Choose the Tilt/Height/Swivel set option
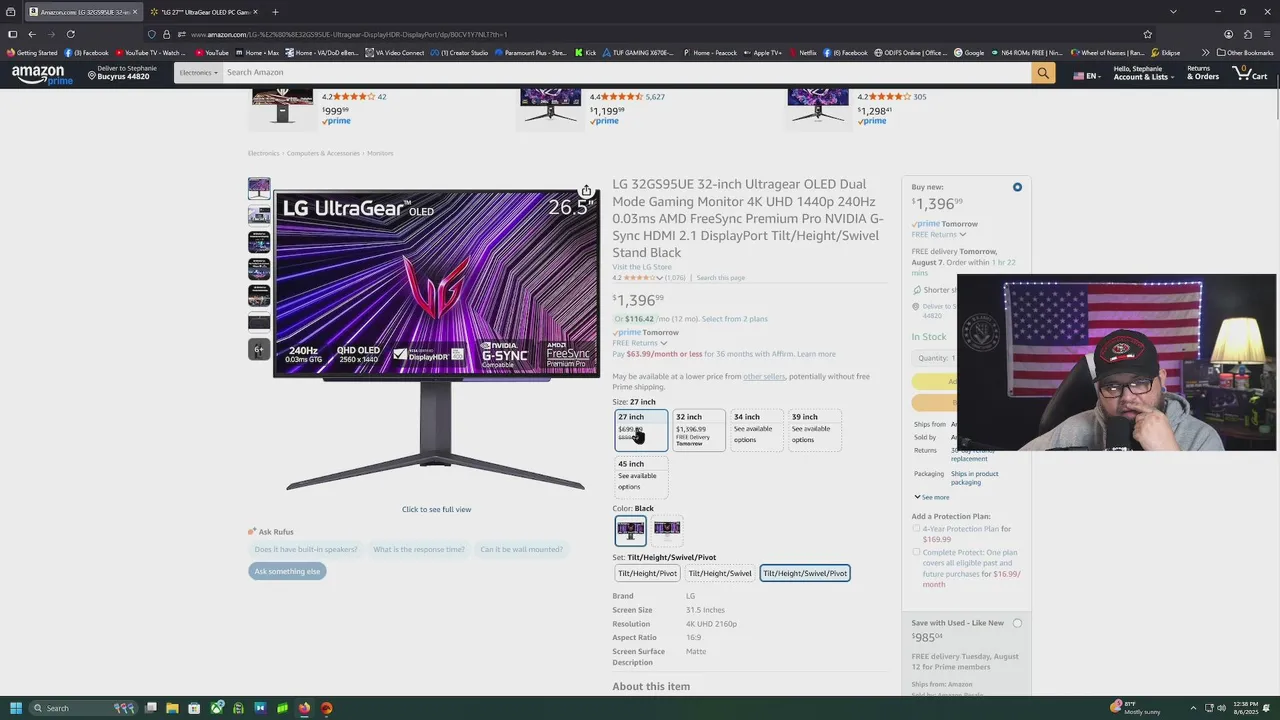 click(x=720, y=573)
